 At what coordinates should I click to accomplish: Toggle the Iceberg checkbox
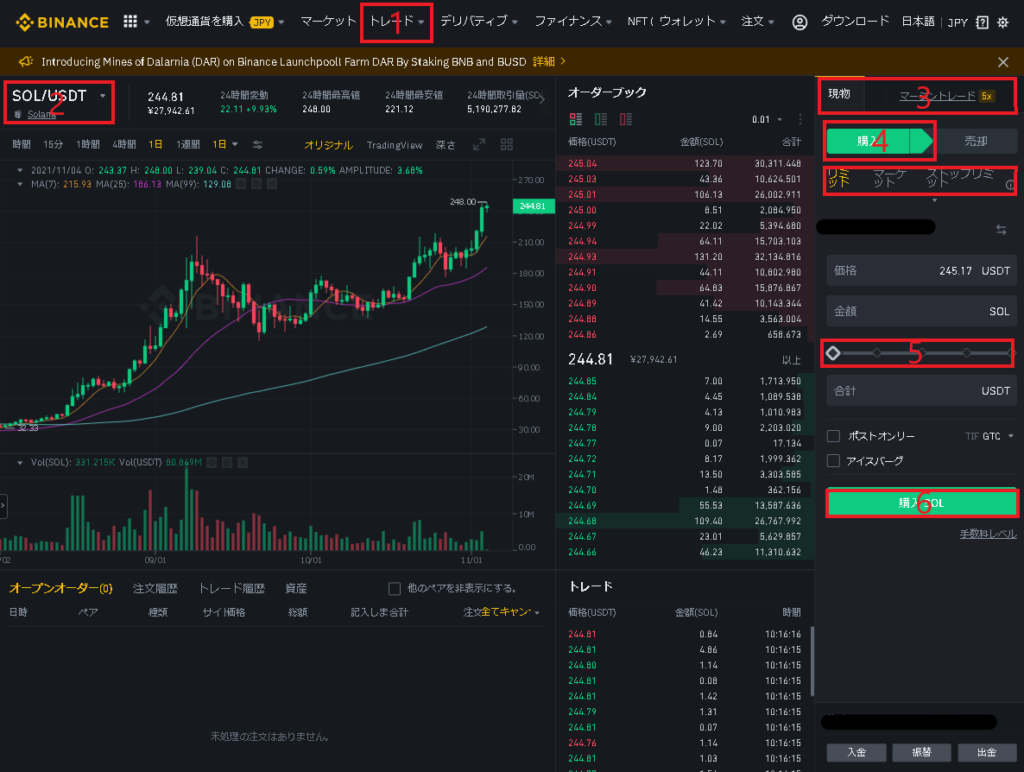833,461
